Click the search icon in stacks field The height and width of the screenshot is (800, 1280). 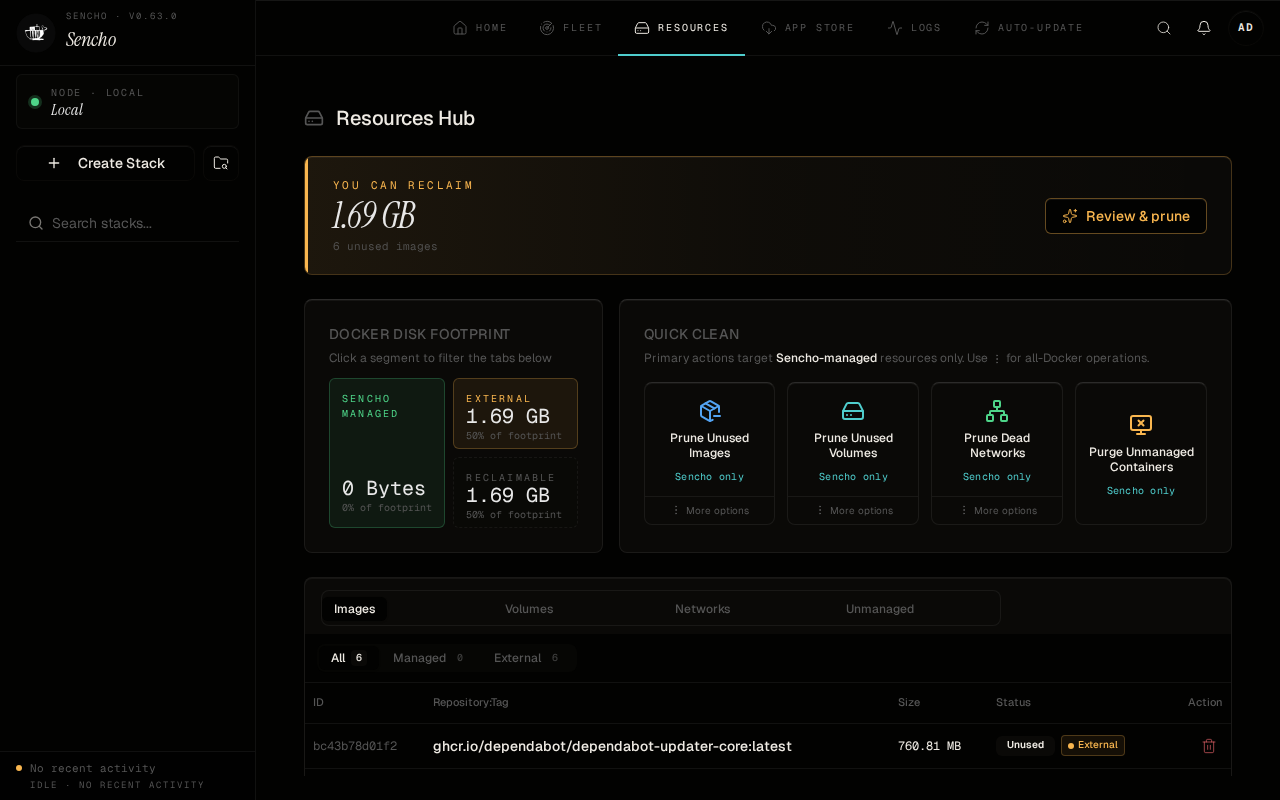(36, 223)
